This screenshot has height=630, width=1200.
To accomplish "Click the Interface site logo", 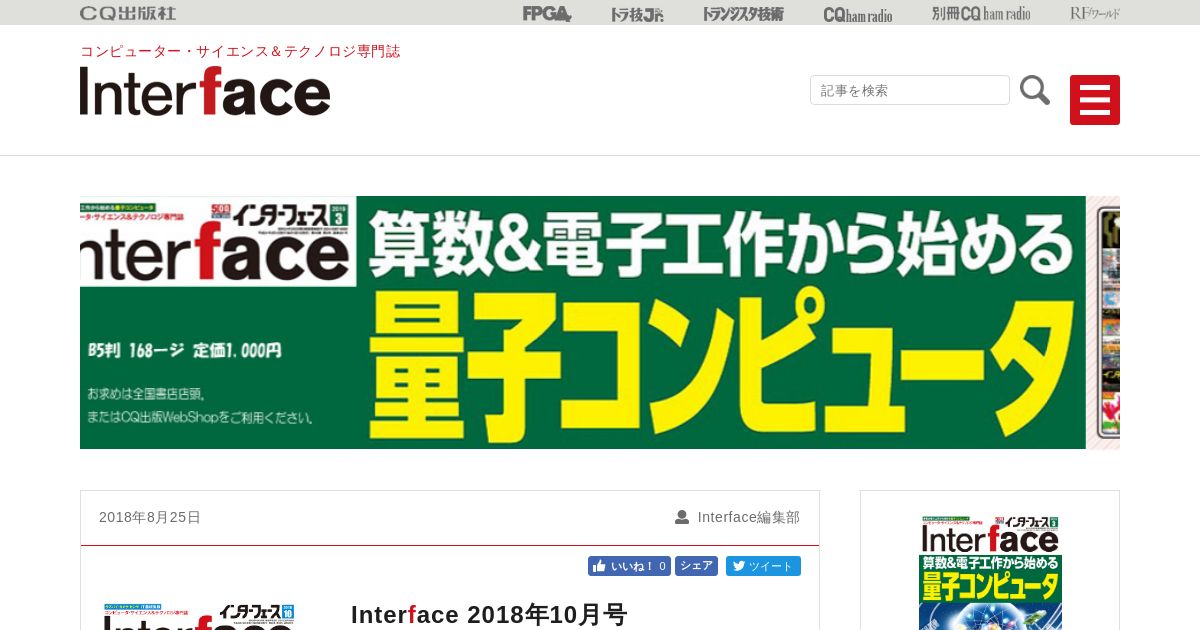I will pos(205,91).
